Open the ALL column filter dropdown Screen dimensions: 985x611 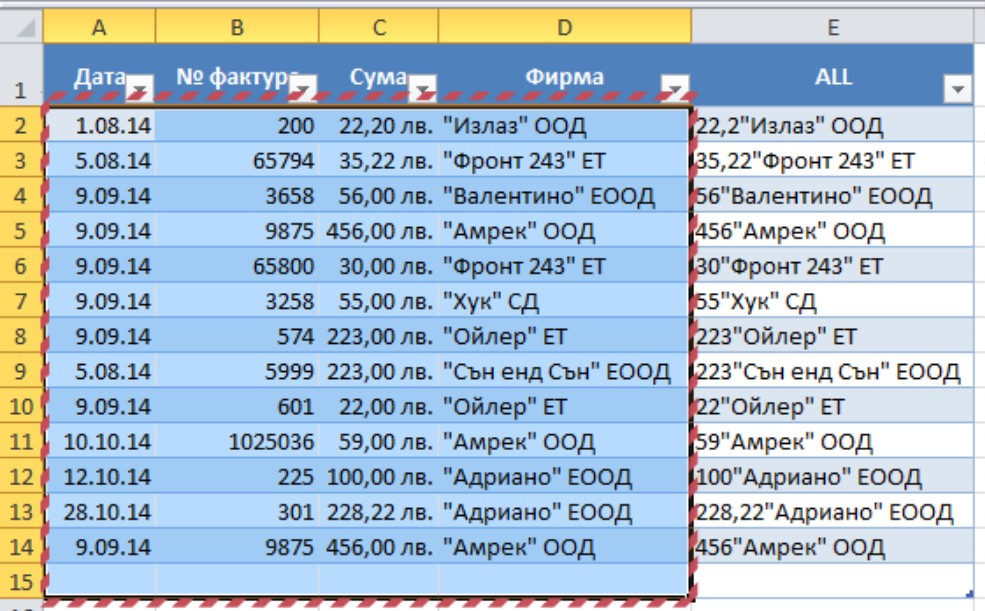[x=957, y=89]
